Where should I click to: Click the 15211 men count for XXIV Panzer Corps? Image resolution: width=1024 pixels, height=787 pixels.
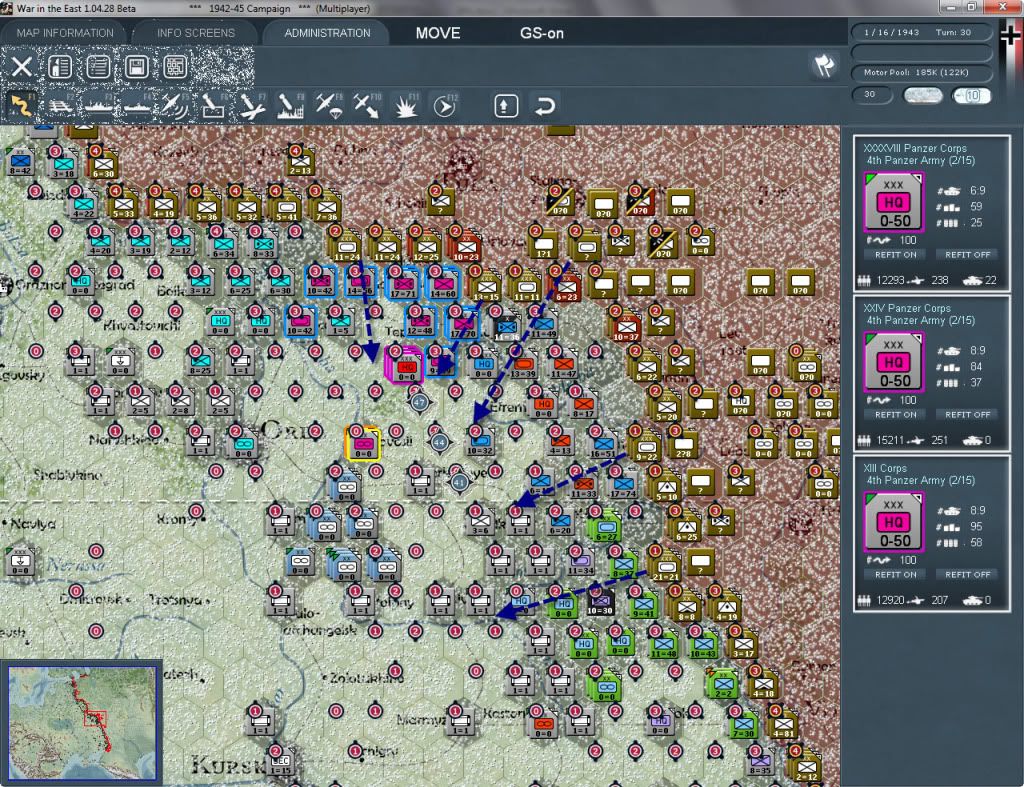pos(890,440)
